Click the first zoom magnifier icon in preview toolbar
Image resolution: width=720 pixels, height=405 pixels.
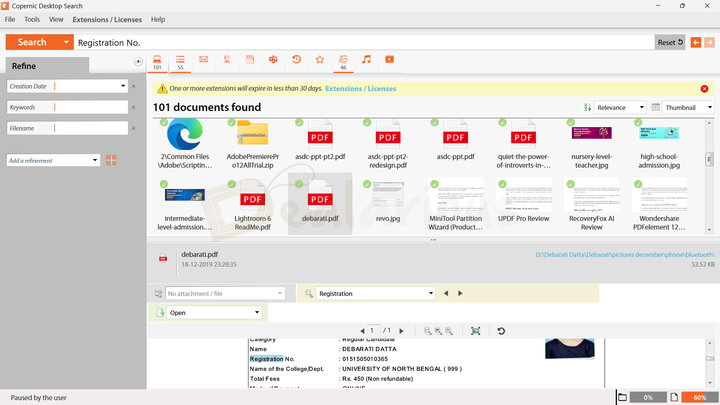click(x=428, y=331)
